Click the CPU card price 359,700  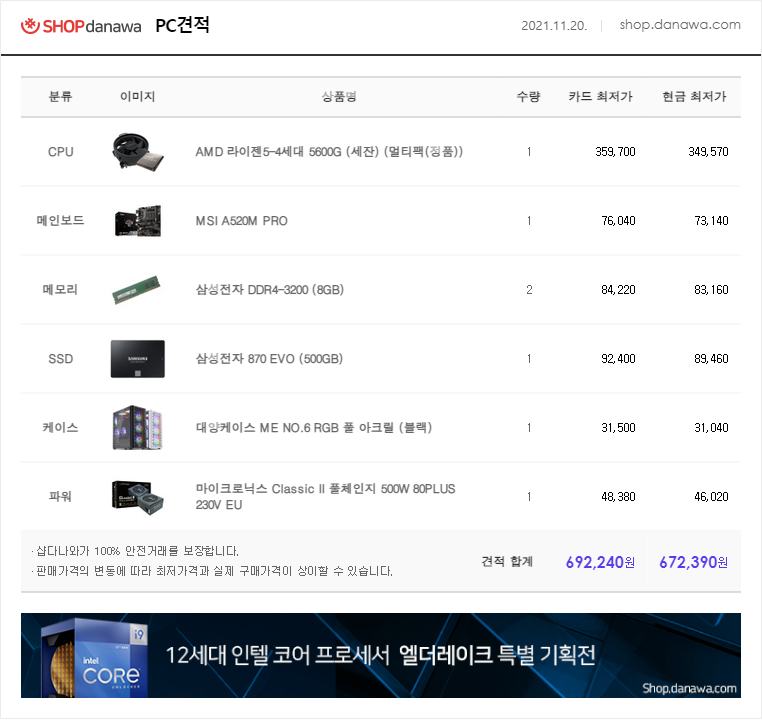tap(615, 152)
